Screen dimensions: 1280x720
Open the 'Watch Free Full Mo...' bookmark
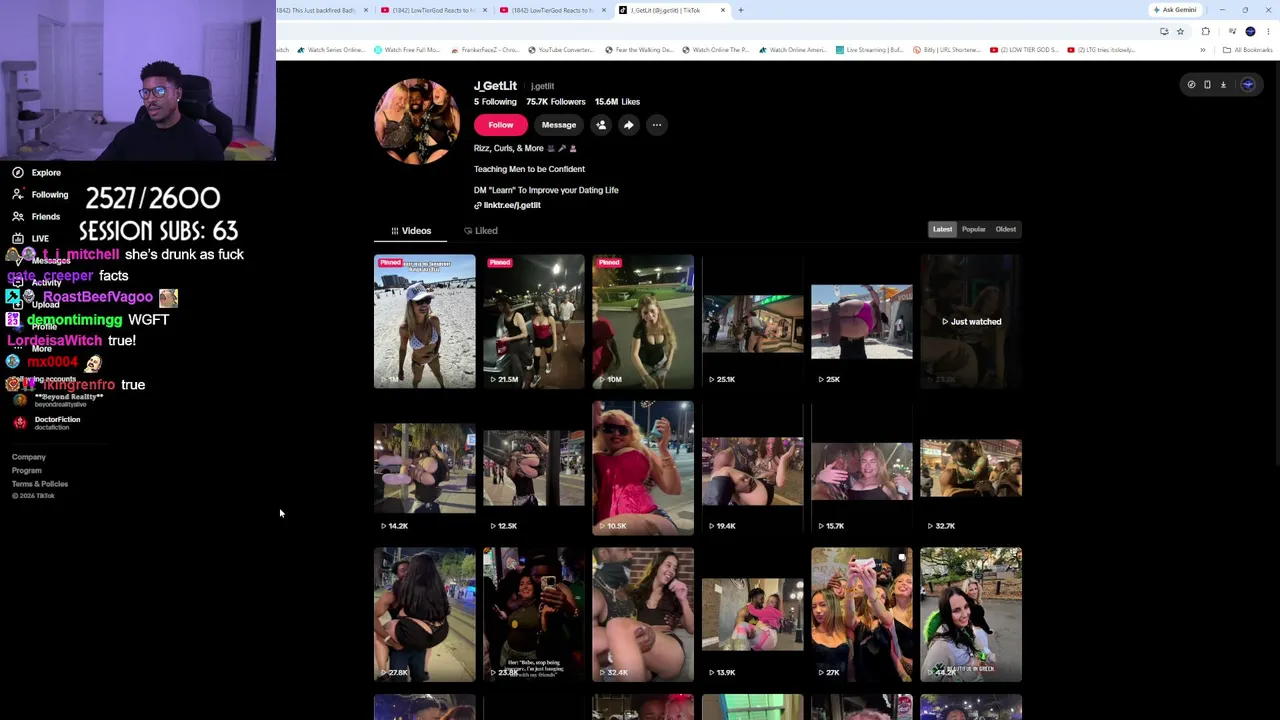pos(406,50)
